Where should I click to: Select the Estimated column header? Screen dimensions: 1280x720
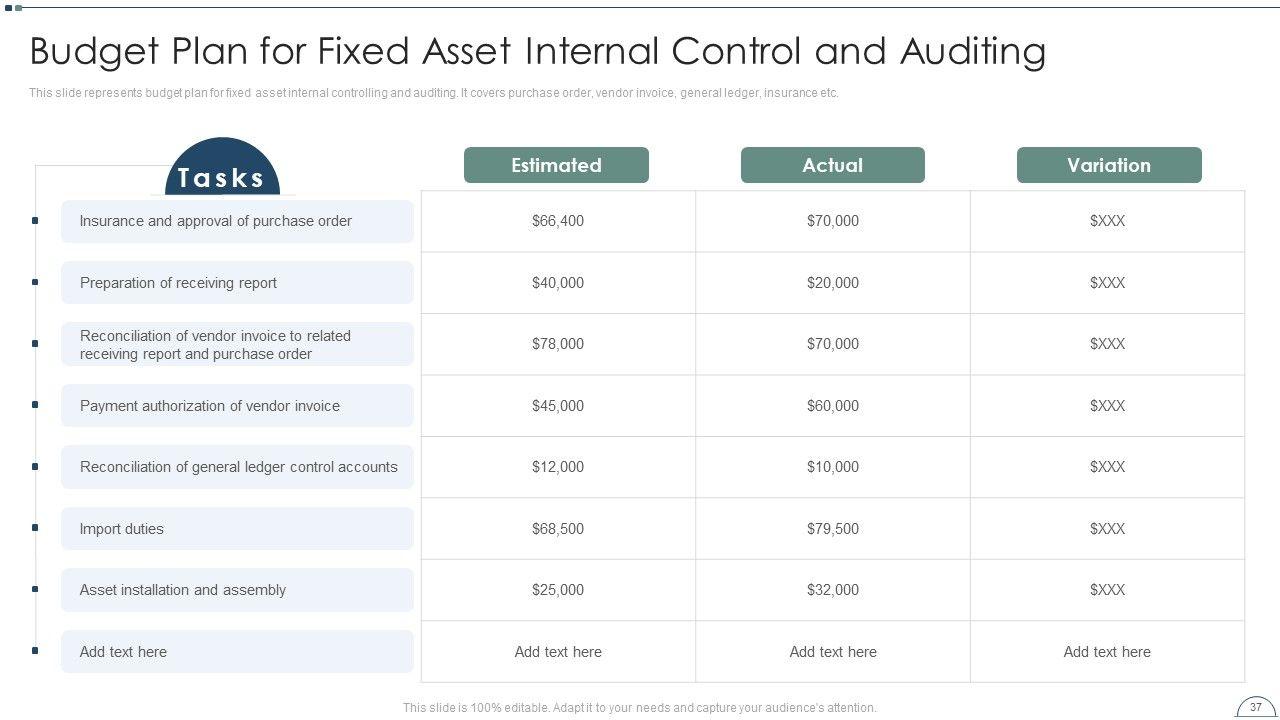[556, 165]
